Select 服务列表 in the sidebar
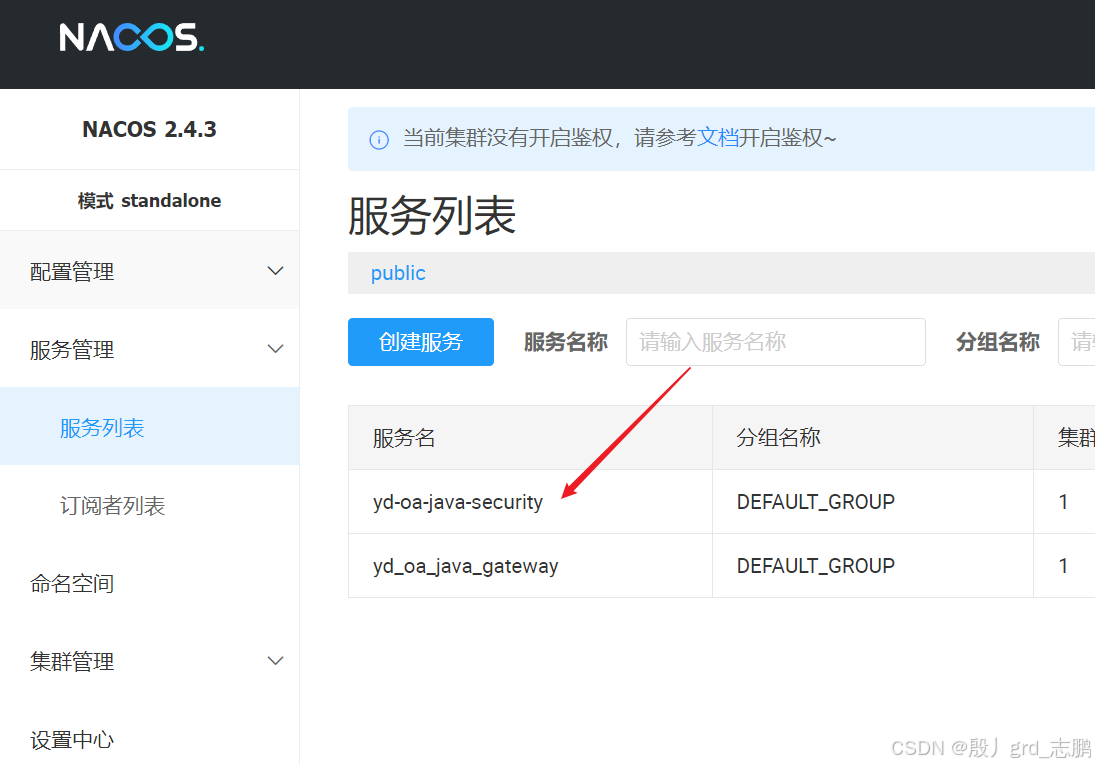 [149, 427]
